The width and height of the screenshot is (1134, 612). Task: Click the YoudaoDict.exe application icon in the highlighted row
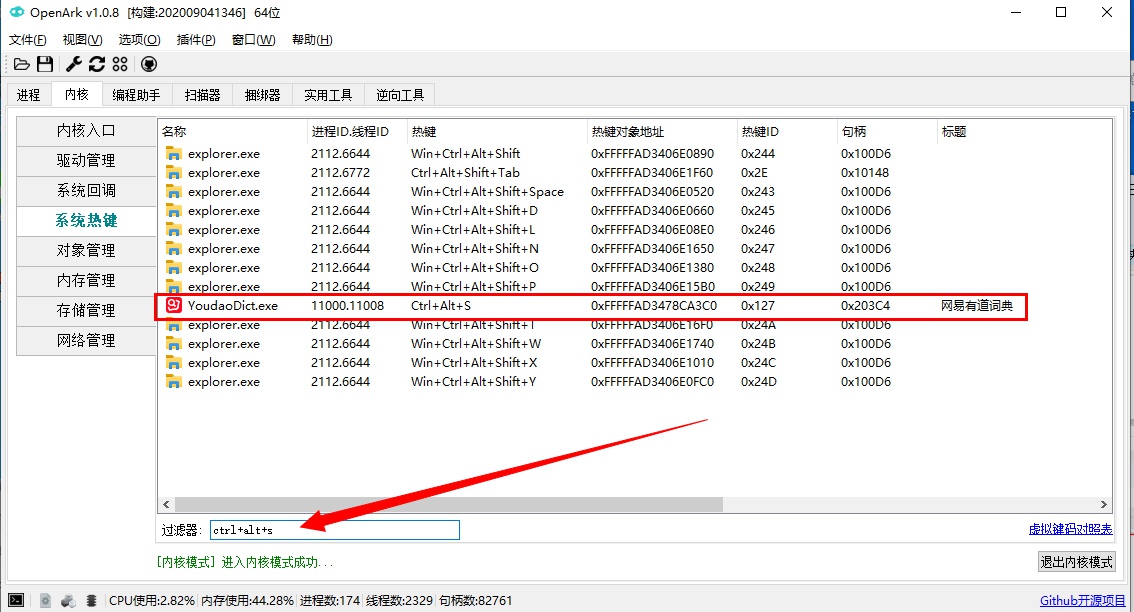click(172, 305)
